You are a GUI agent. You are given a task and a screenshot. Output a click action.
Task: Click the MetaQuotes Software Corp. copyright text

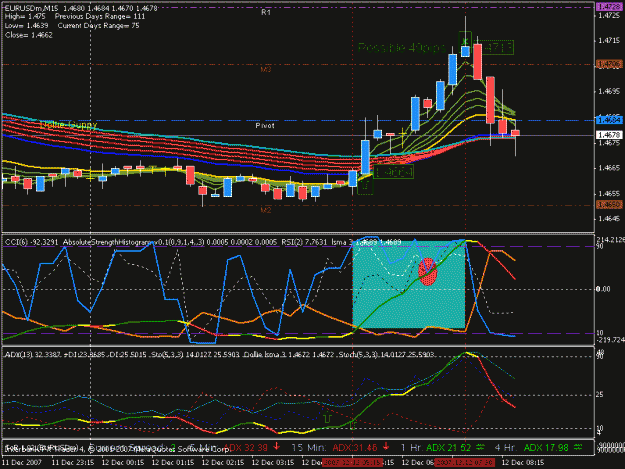116,449
